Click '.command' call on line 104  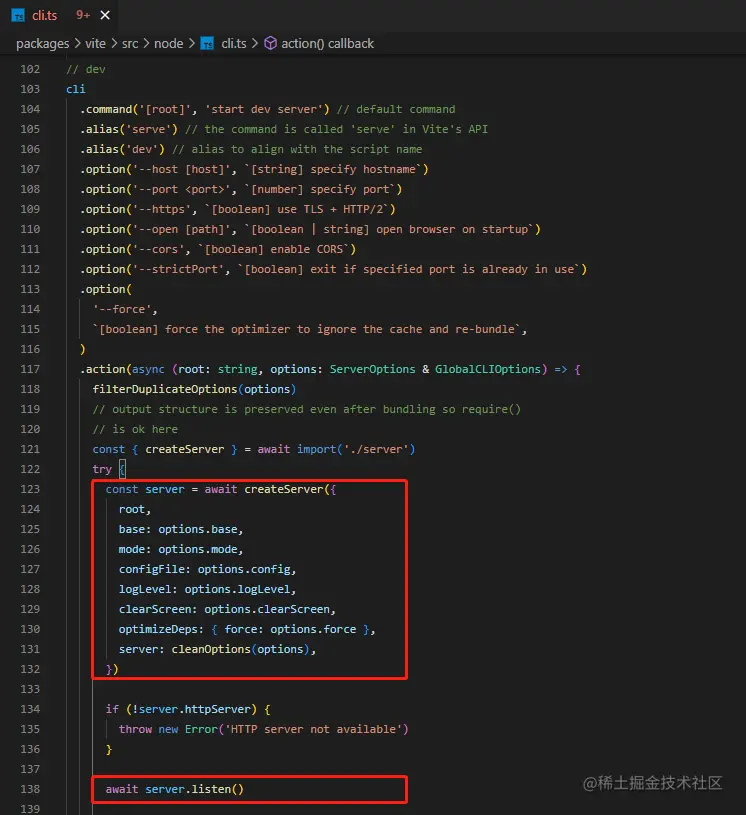pyautogui.click(x=106, y=109)
